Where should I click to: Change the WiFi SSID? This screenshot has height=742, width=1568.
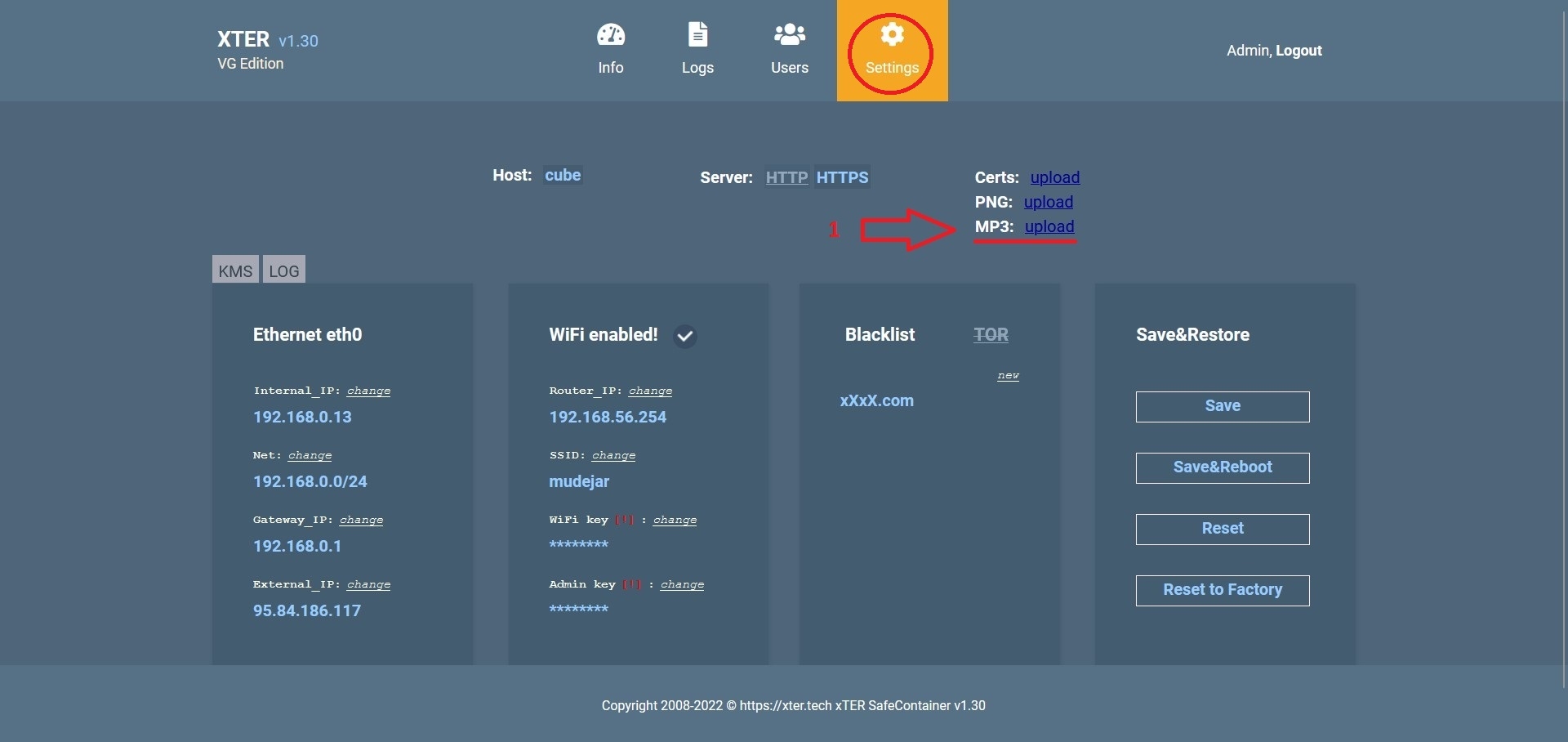[x=613, y=456]
